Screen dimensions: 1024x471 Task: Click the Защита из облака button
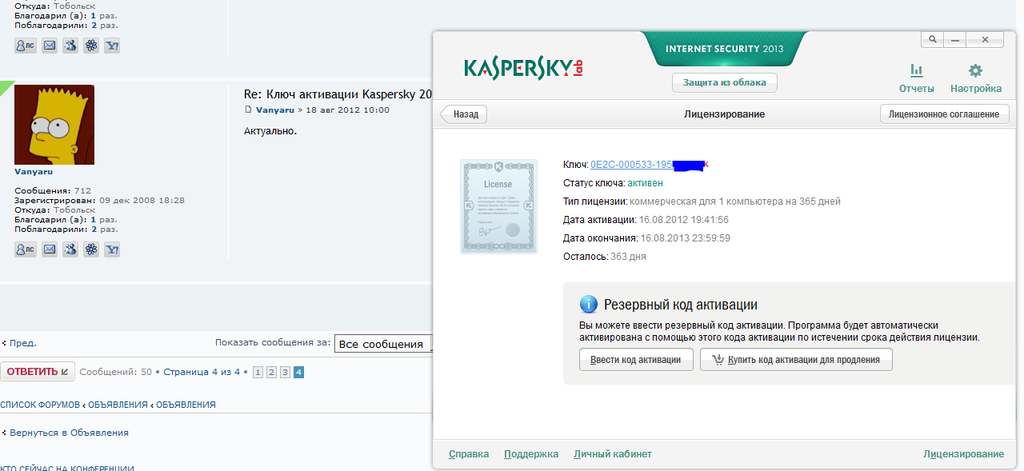click(725, 83)
